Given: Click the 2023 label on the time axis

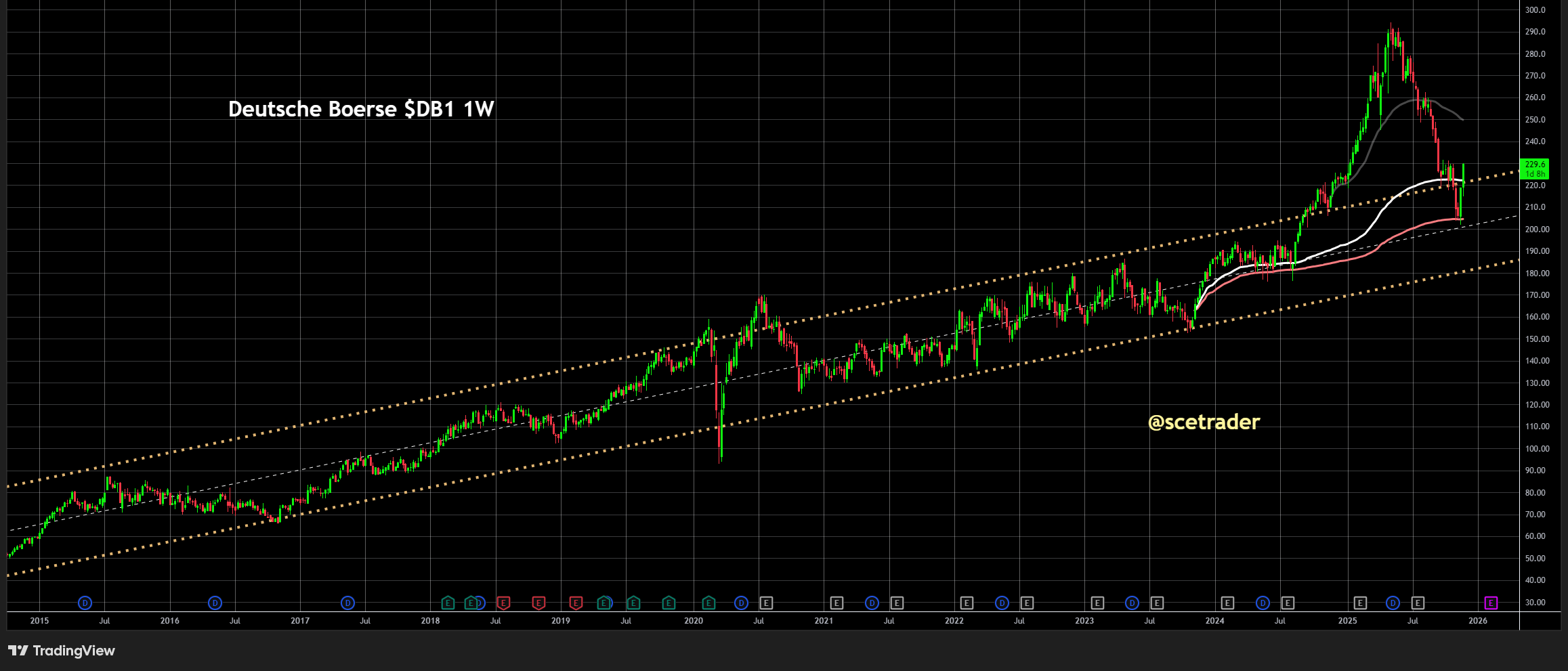Looking at the screenshot, I should pos(1084,621).
